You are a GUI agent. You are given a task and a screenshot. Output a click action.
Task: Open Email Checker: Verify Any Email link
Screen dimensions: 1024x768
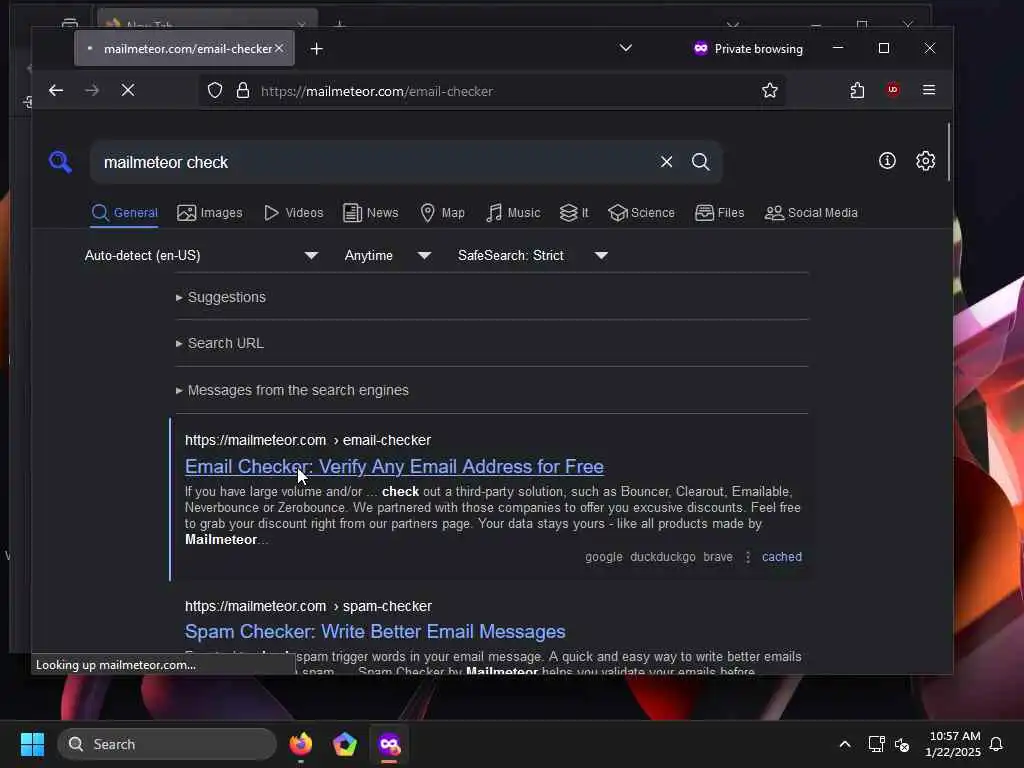pyautogui.click(x=394, y=466)
